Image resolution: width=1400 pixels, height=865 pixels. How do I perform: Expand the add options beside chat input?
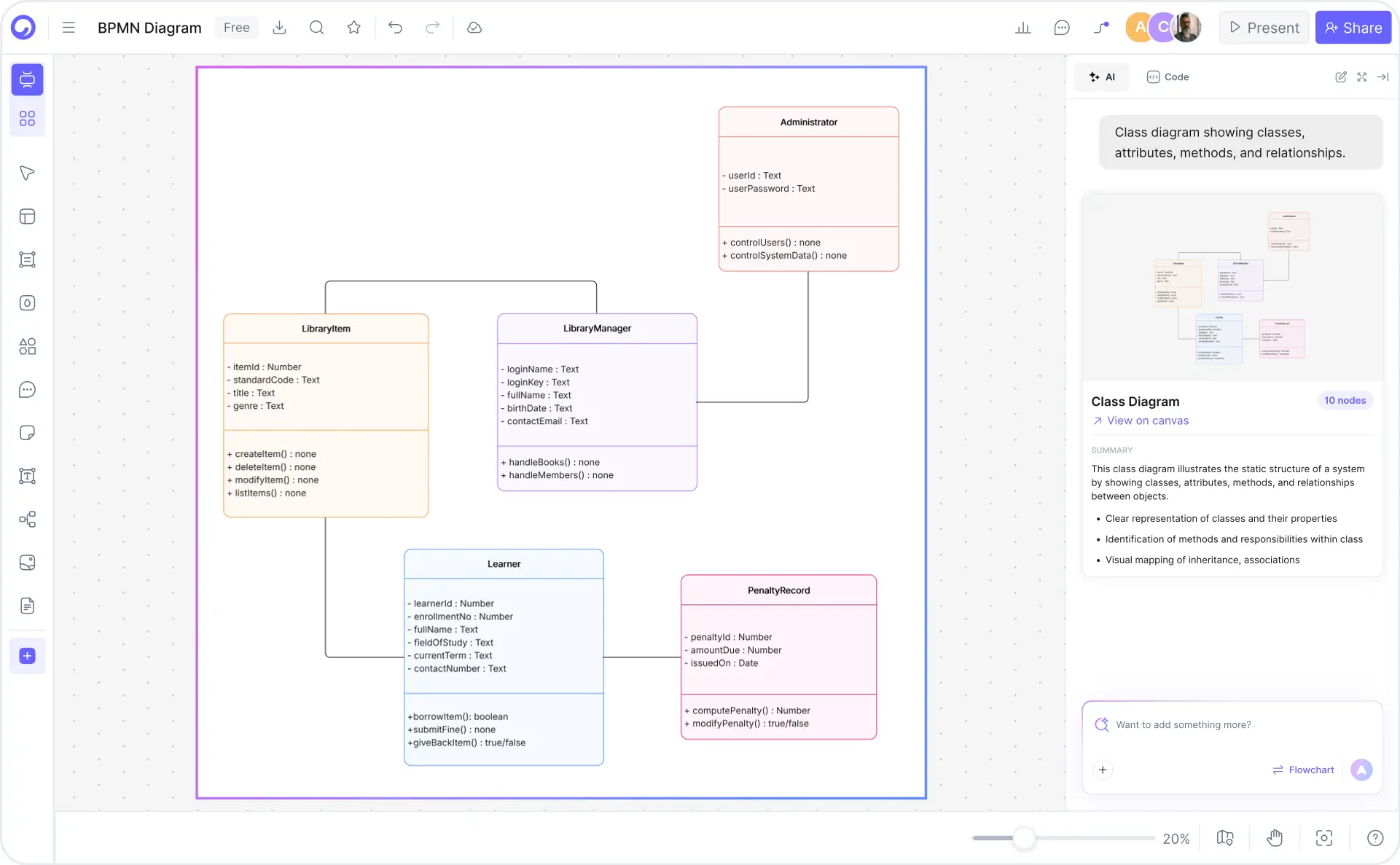(1103, 770)
